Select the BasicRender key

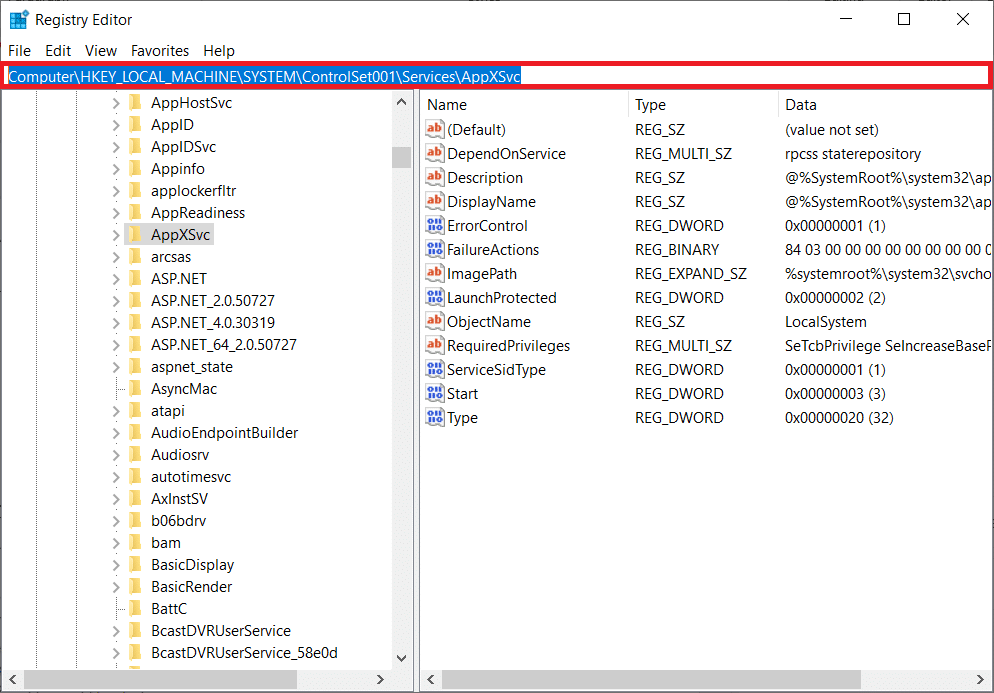[x=191, y=587]
